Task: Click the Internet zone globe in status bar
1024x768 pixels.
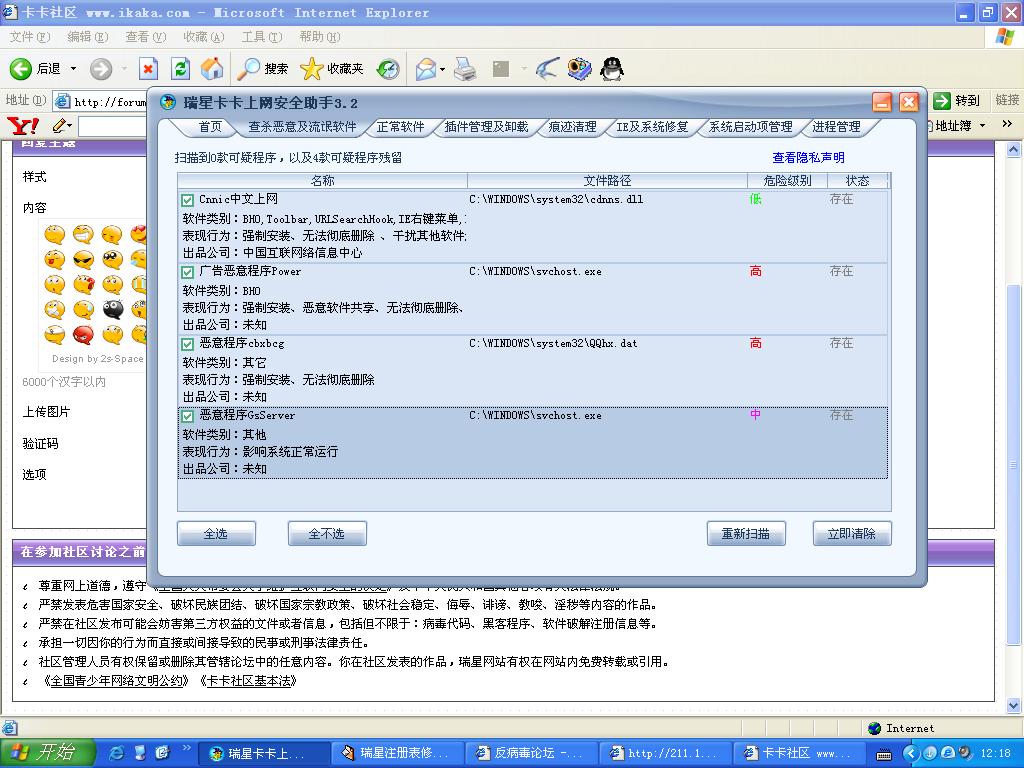Action: click(874, 728)
